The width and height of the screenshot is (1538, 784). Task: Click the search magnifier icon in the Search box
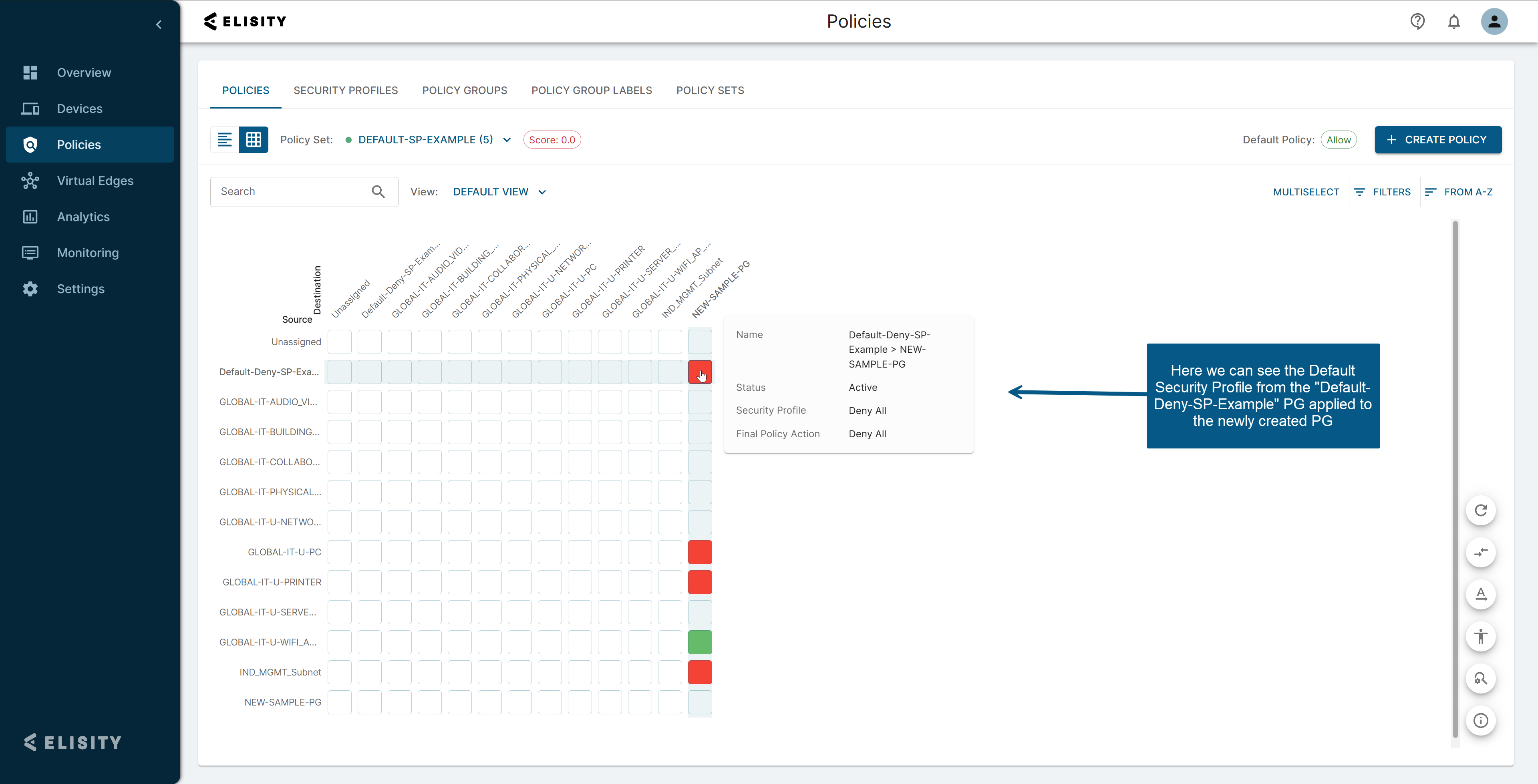pos(378,192)
